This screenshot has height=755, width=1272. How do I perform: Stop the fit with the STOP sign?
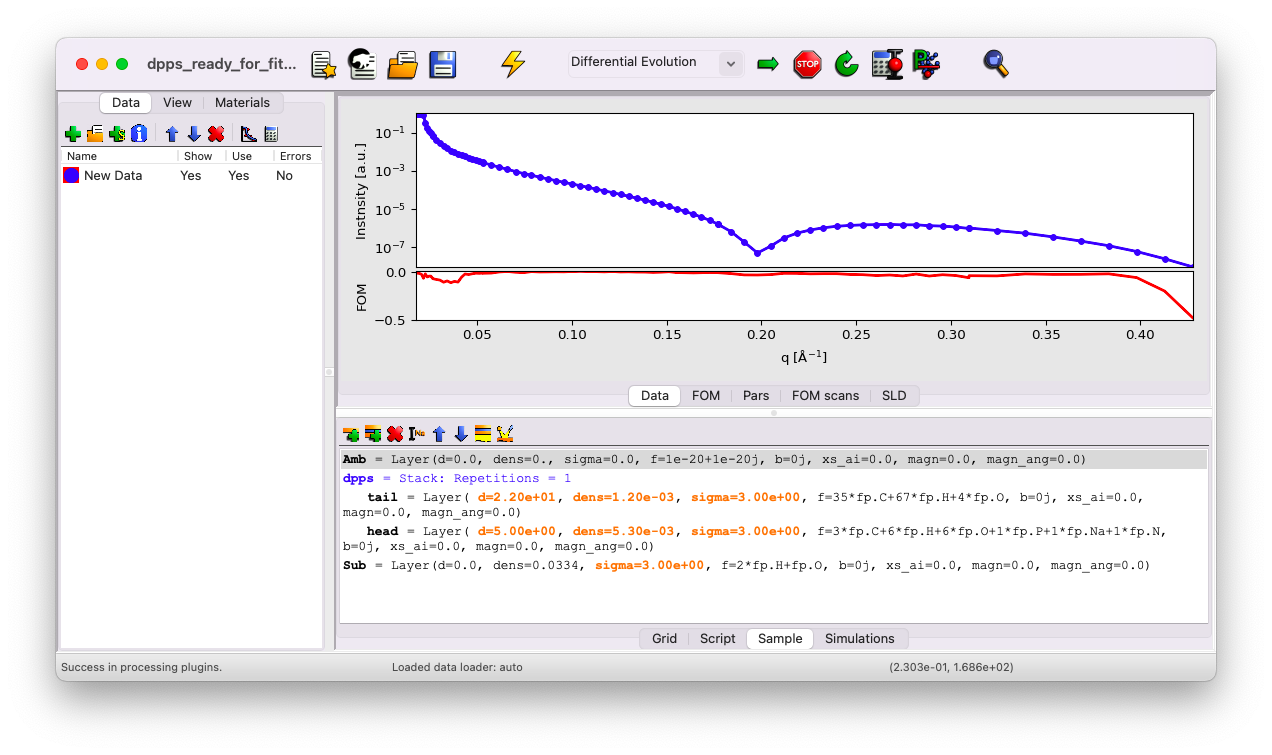[x=807, y=64]
